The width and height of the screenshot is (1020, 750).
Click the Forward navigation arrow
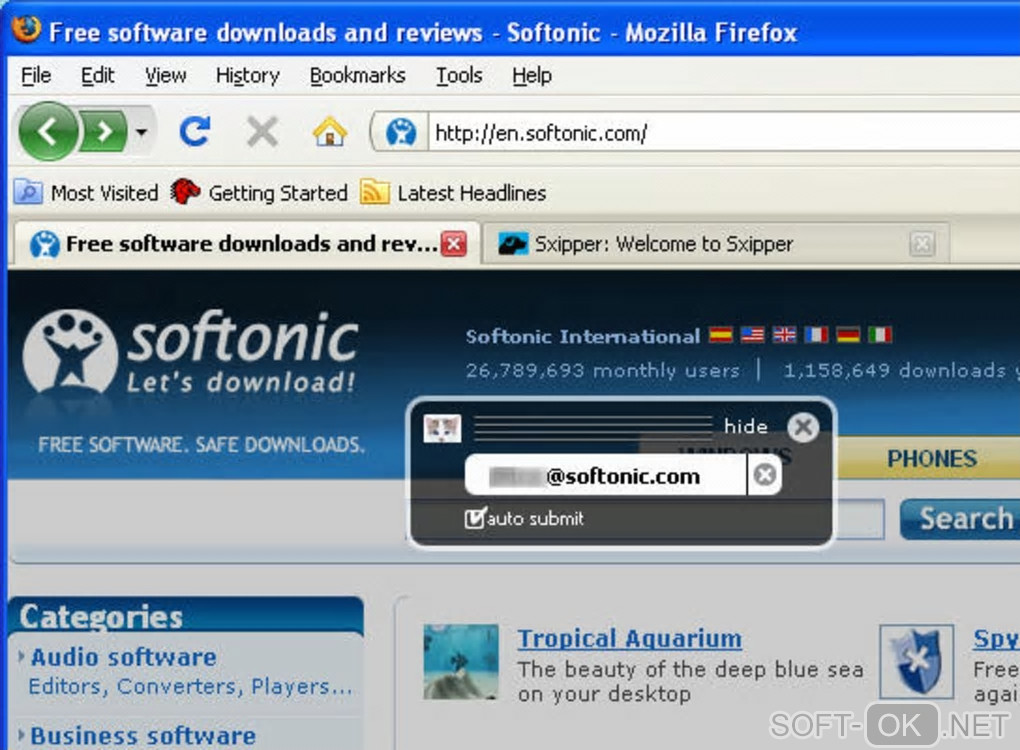(x=104, y=132)
